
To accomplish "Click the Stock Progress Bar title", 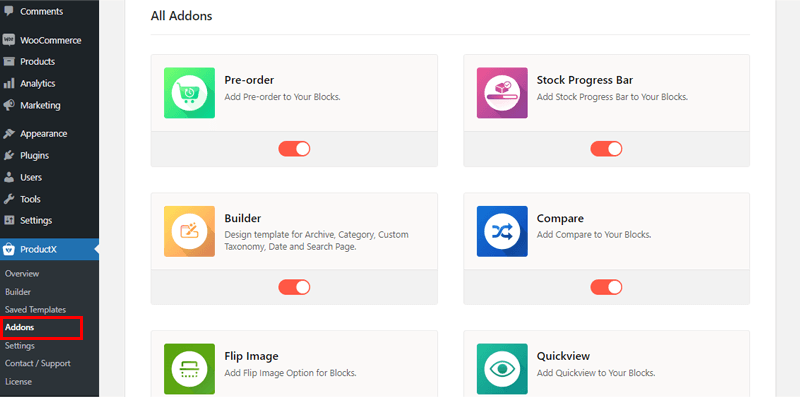I will (x=585, y=80).
